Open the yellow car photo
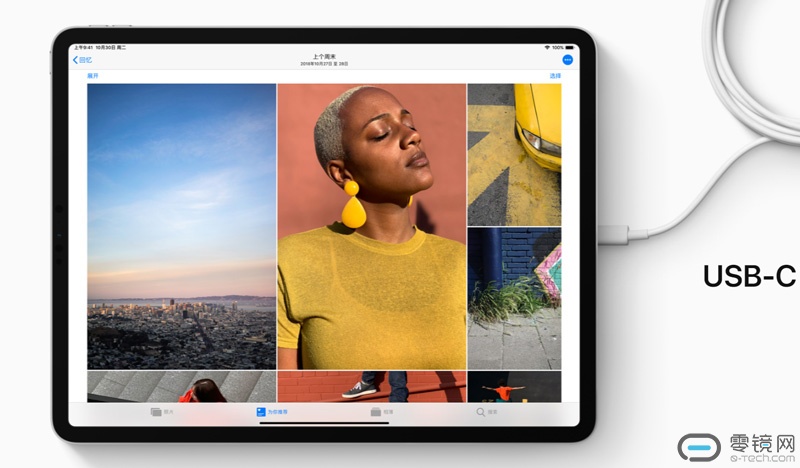 point(514,154)
